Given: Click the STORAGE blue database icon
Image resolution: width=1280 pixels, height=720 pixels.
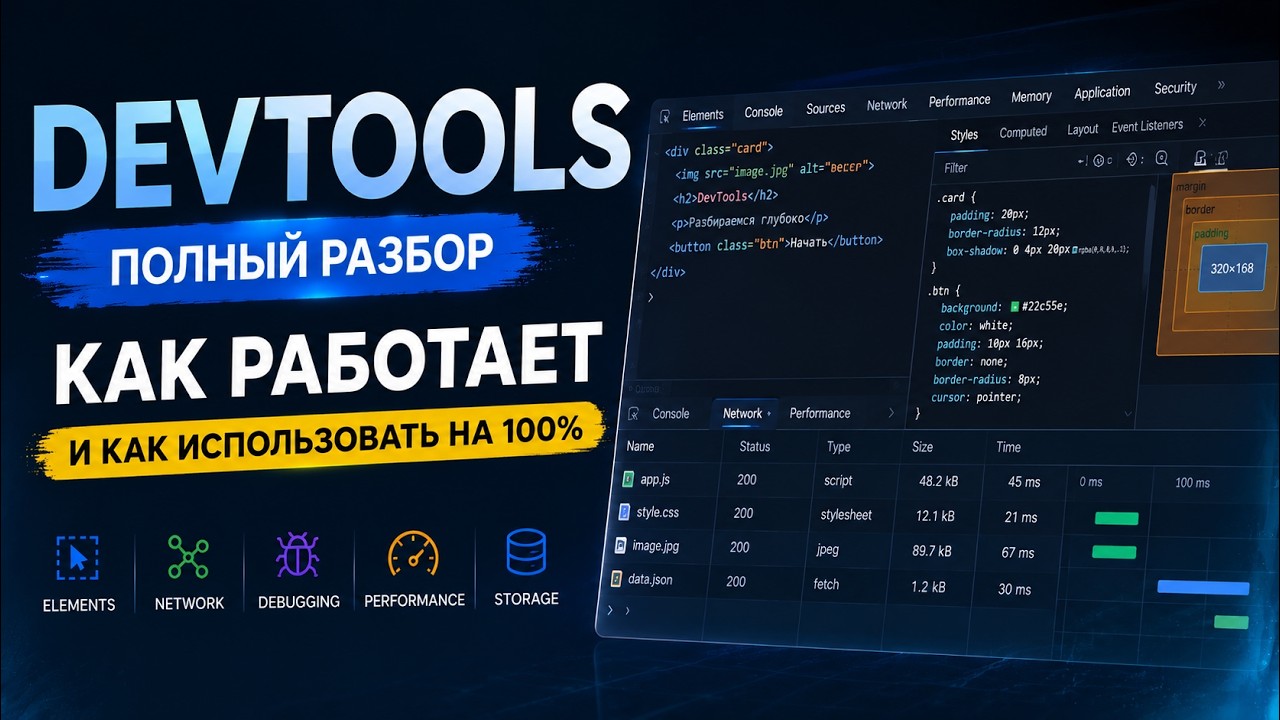Looking at the screenshot, I should click(526, 552).
